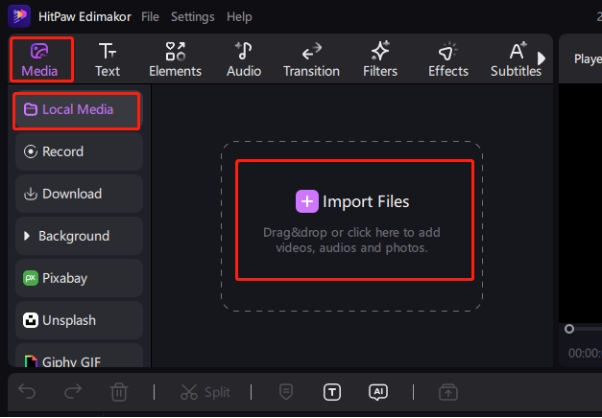The width and height of the screenshot is (602, 418).
Task: Open the Giphy GIF source
Action: pyautogui.click(x=79, y=356)
